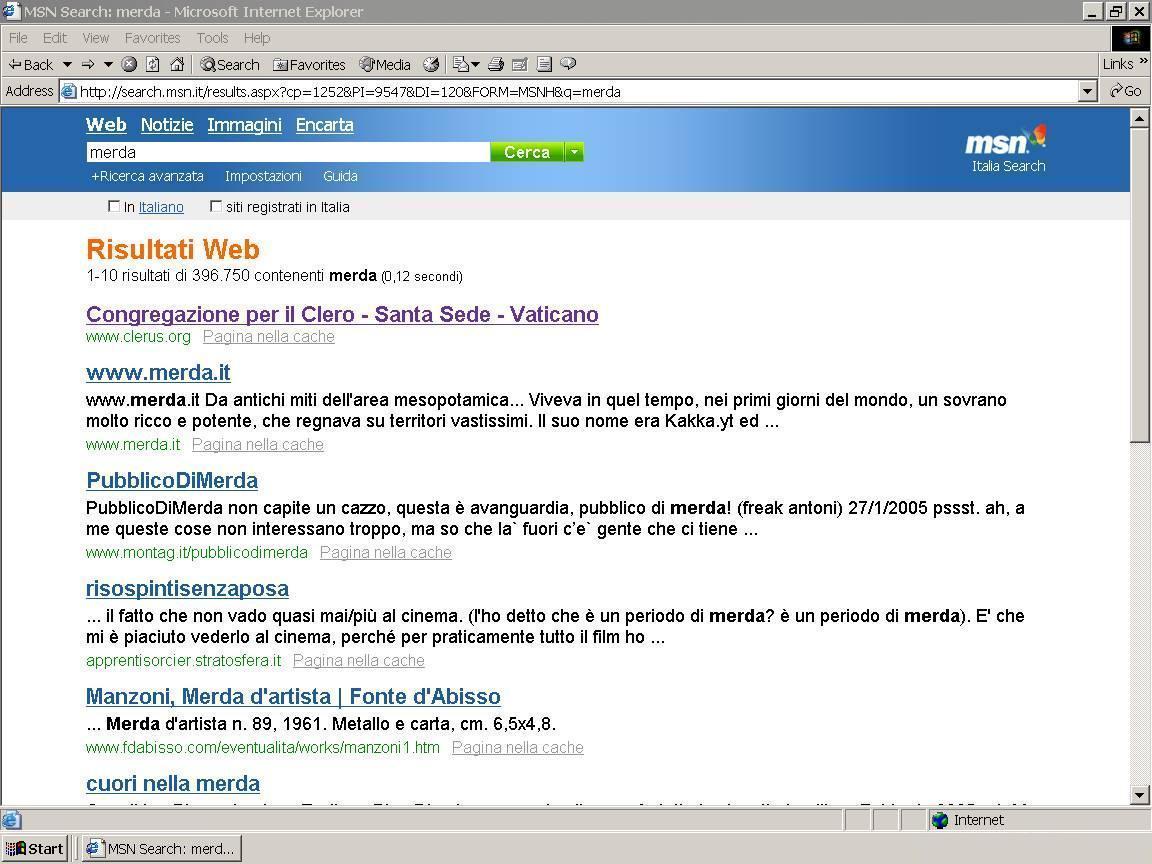1152x864 pixels.
Task: Open the Messenger toolbar icon
Action: pyautogui.click(x=568, y=65)
